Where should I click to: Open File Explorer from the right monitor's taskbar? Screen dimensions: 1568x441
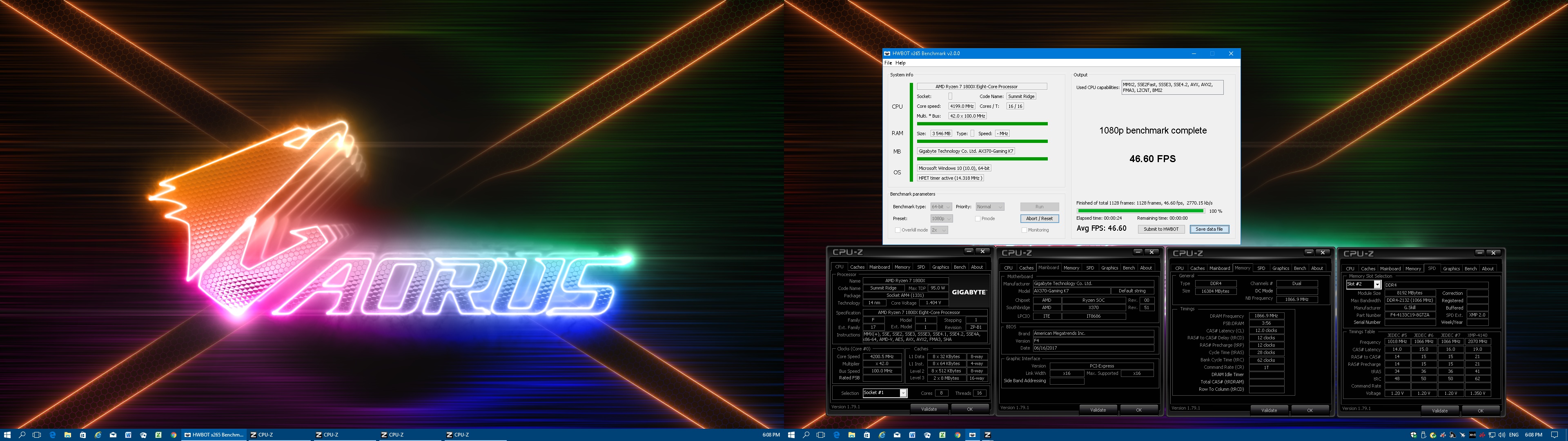(851, 435)
